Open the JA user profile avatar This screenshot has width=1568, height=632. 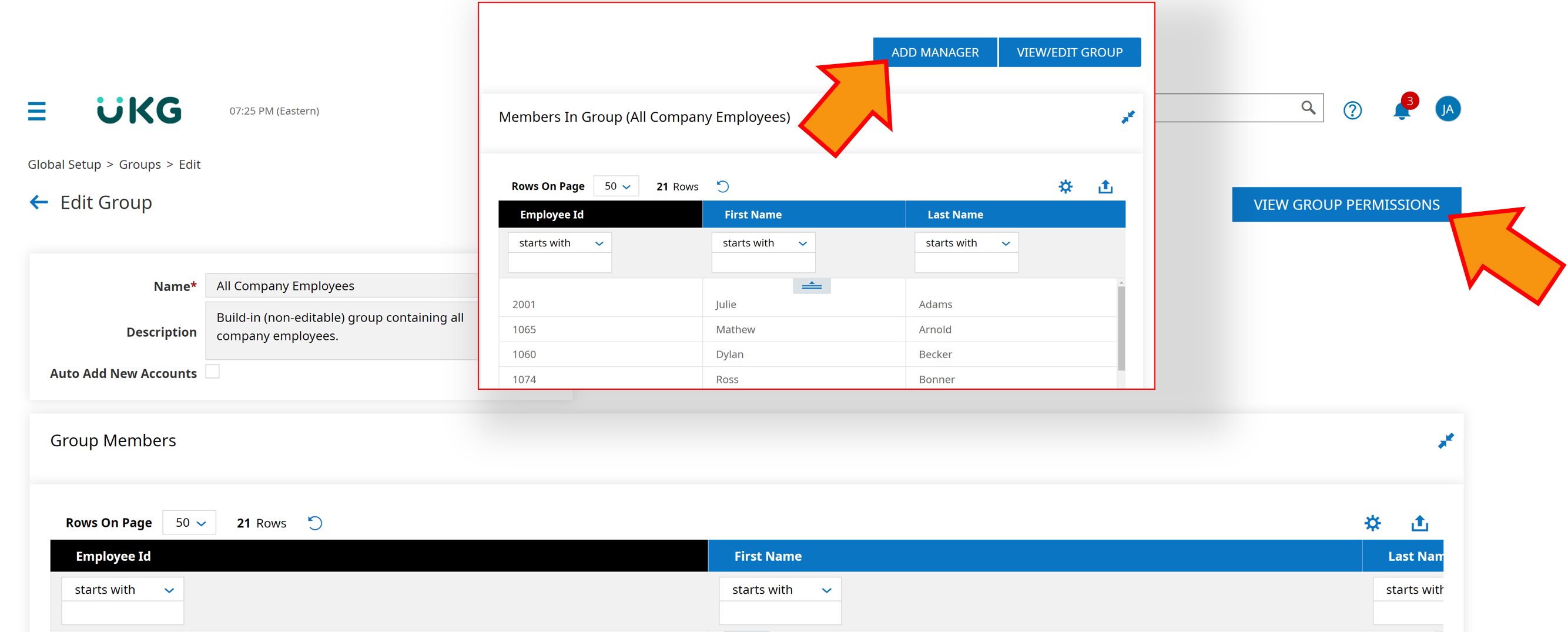click(x=1448, y=109)
